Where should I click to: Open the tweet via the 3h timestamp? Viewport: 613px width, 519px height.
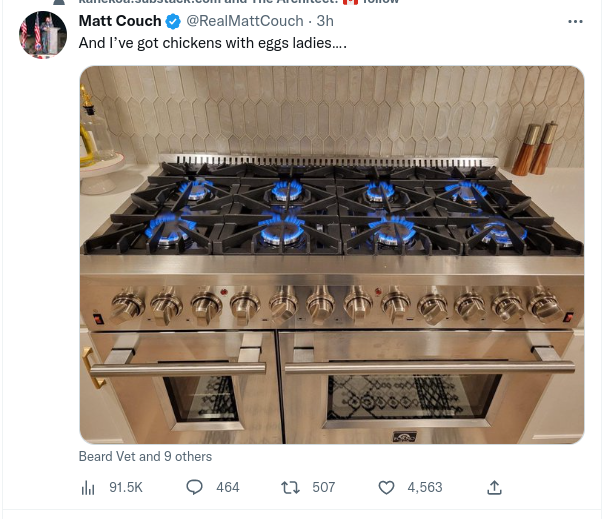tap(325, 22)
